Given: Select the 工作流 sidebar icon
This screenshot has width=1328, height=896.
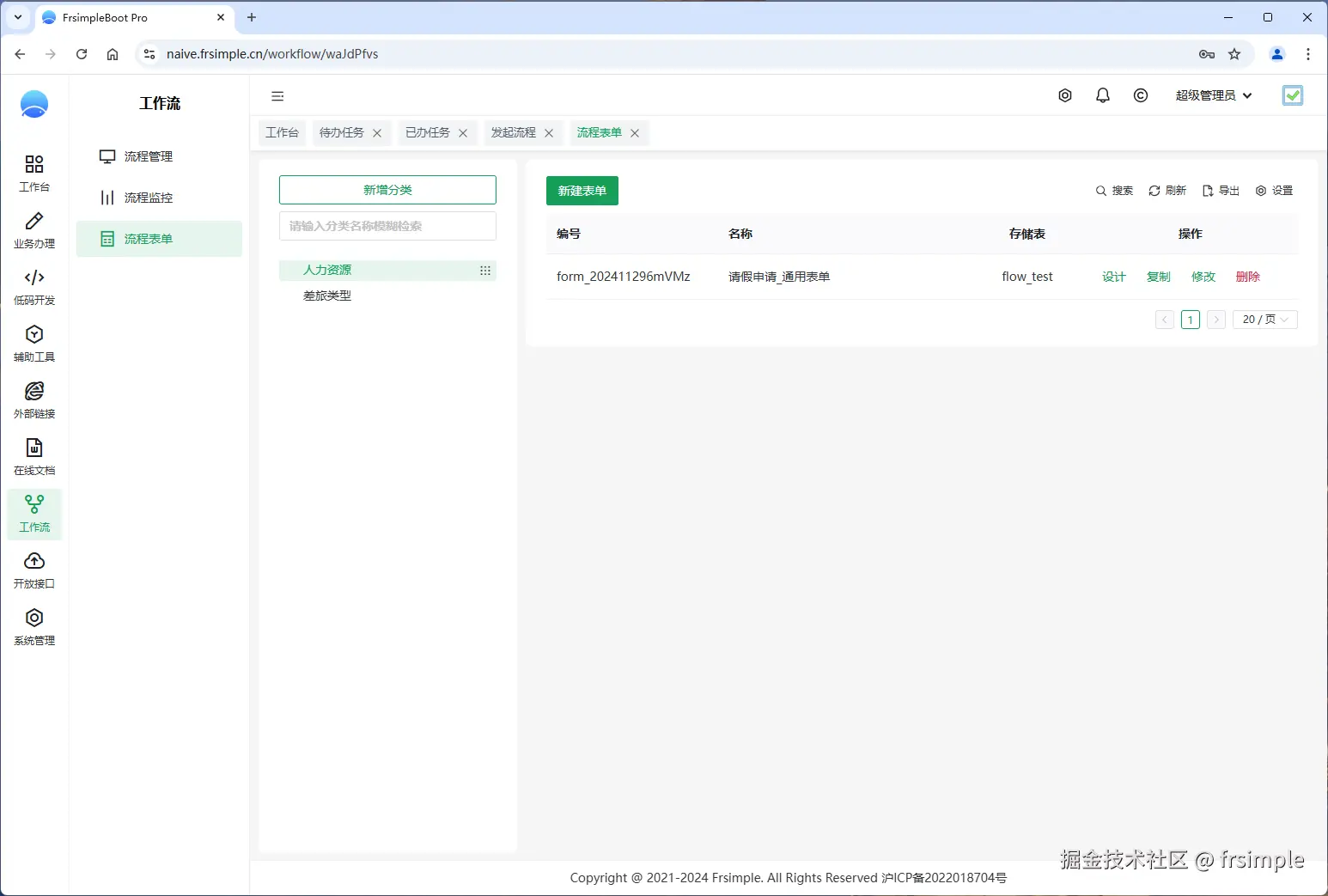Looking at the screenshot, I should pos(34,504).
